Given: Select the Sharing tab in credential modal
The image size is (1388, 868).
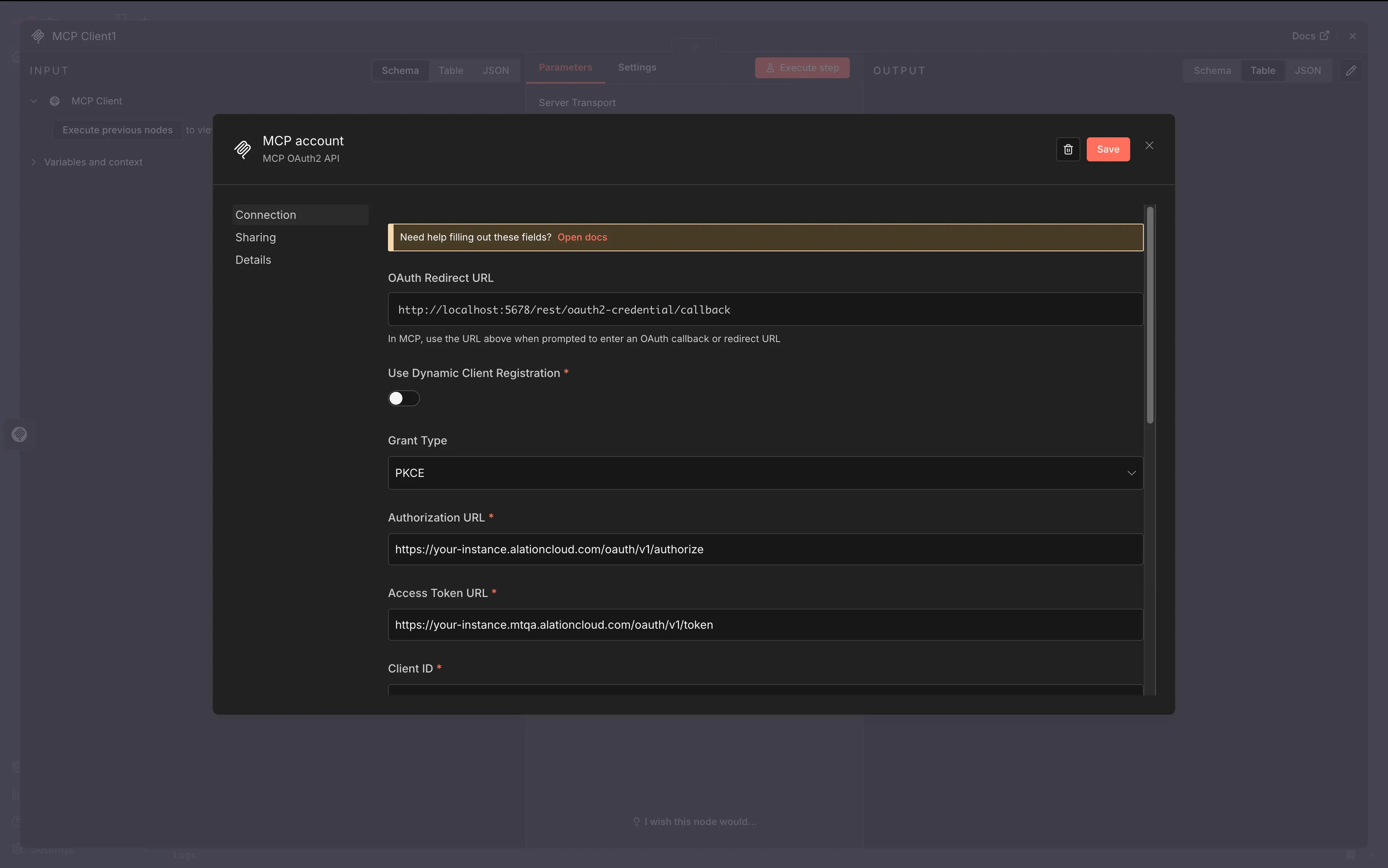Looking at the screenshot, I should tap(255, 237).
